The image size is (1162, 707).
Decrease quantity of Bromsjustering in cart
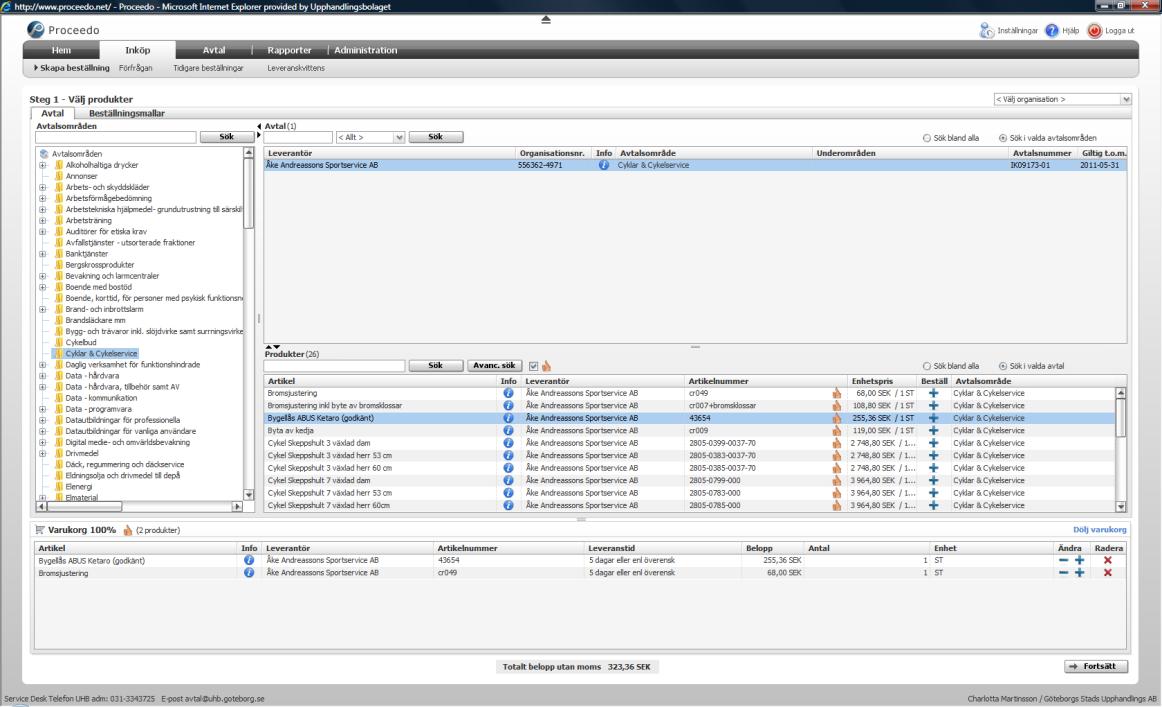(x=1063, y=573)
